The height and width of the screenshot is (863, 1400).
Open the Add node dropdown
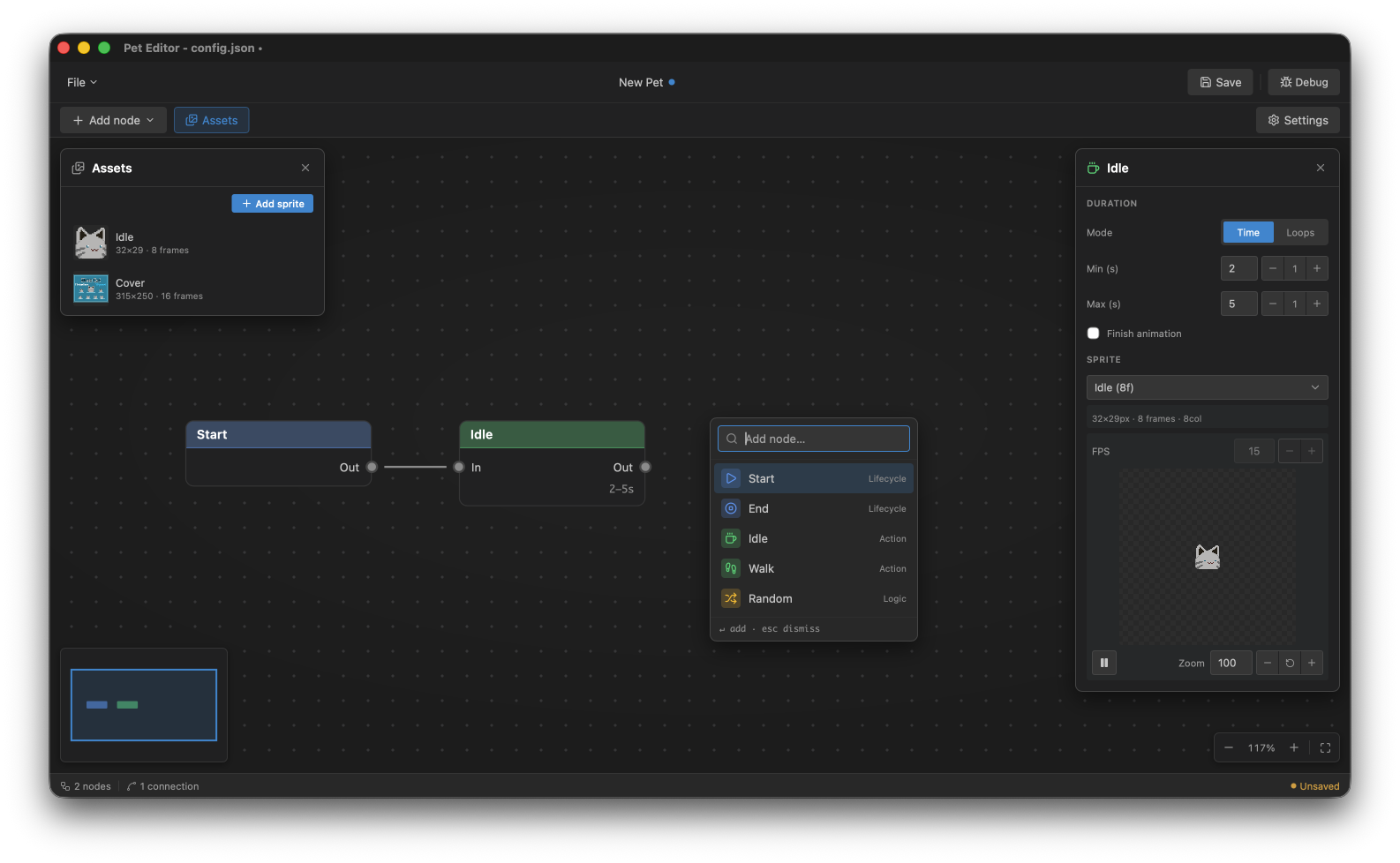[113, 120]
